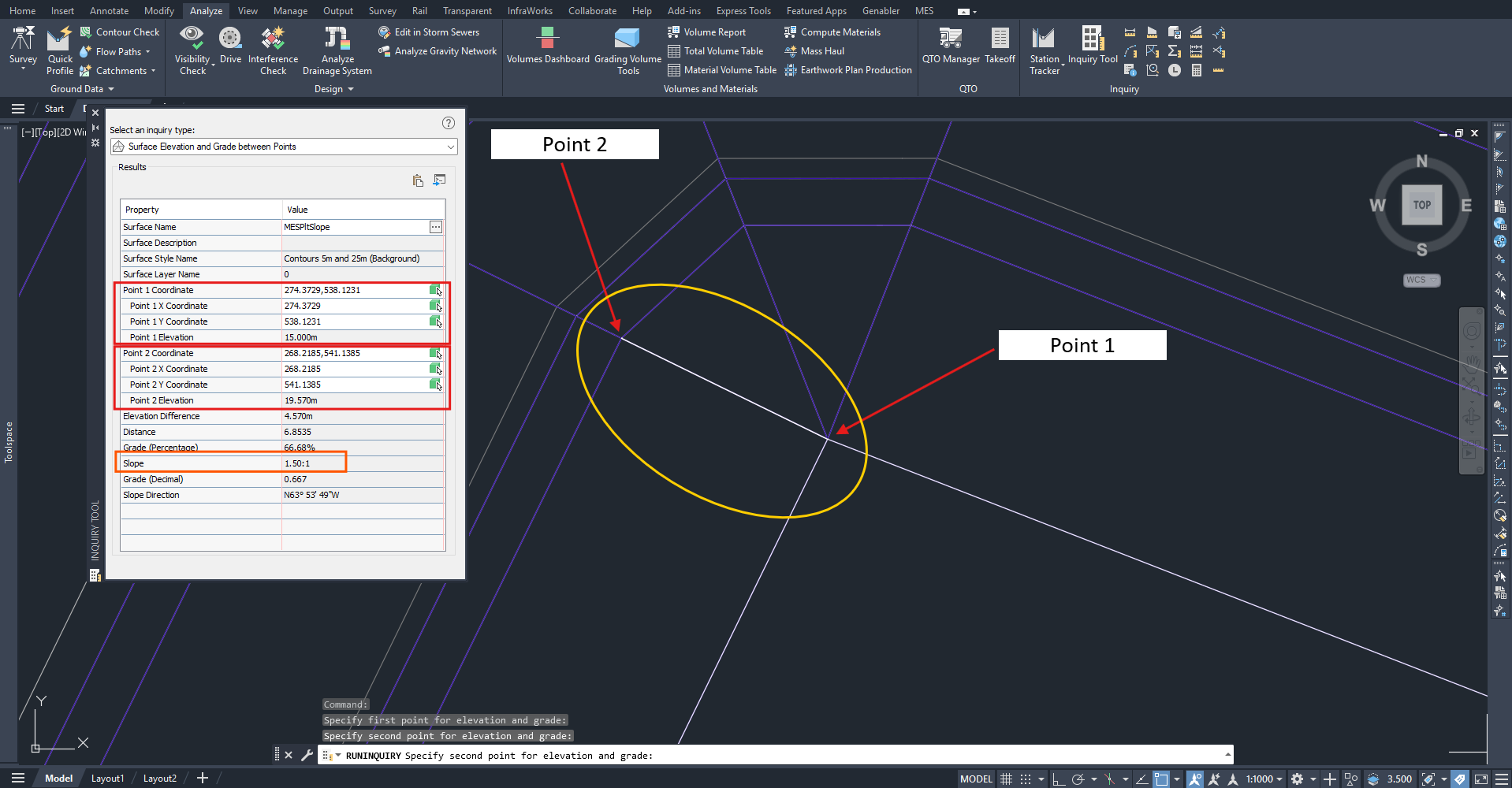Toggle Ortho mode in the status bar

click(x=1058, y=779)
